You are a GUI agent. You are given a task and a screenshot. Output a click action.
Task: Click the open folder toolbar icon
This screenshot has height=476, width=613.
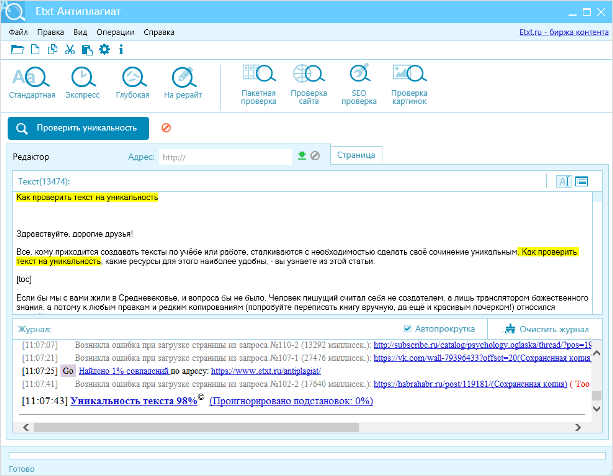pos(16,49)
